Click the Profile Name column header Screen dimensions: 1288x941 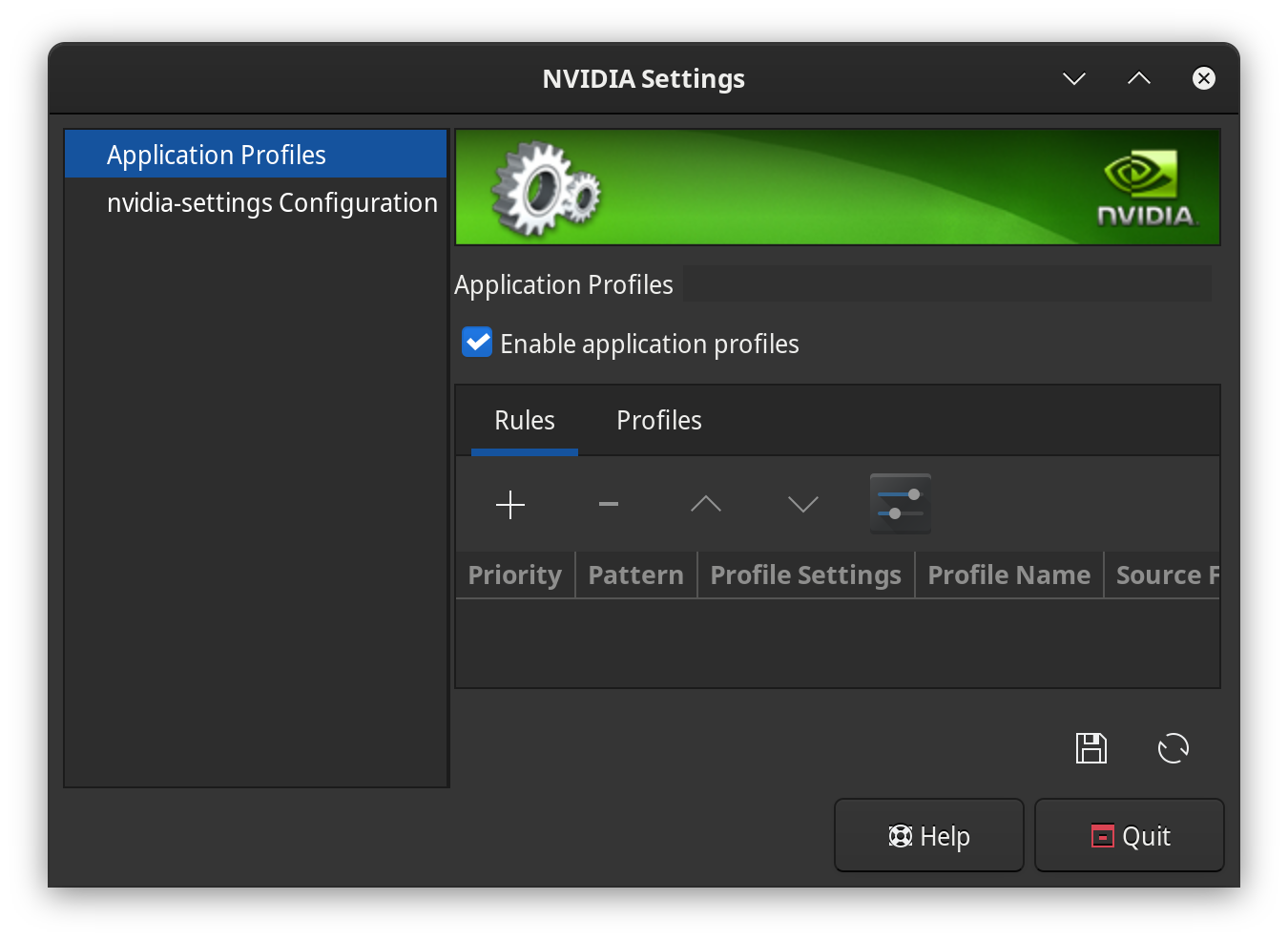coord(1008,575)
